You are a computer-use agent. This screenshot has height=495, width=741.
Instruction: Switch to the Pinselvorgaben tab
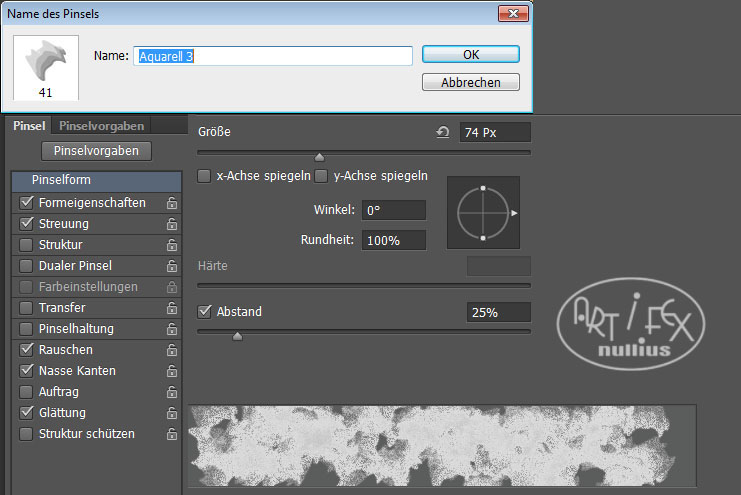(102, 126)
